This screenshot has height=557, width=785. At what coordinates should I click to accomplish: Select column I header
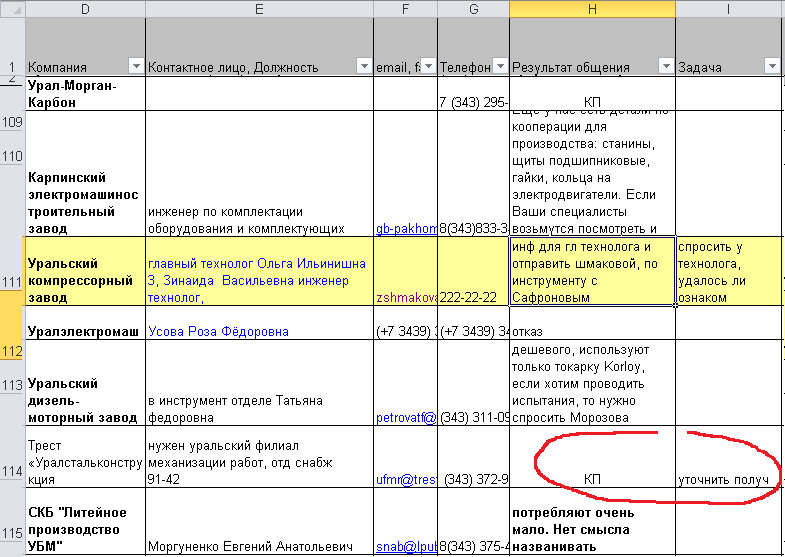click(728, 9)
